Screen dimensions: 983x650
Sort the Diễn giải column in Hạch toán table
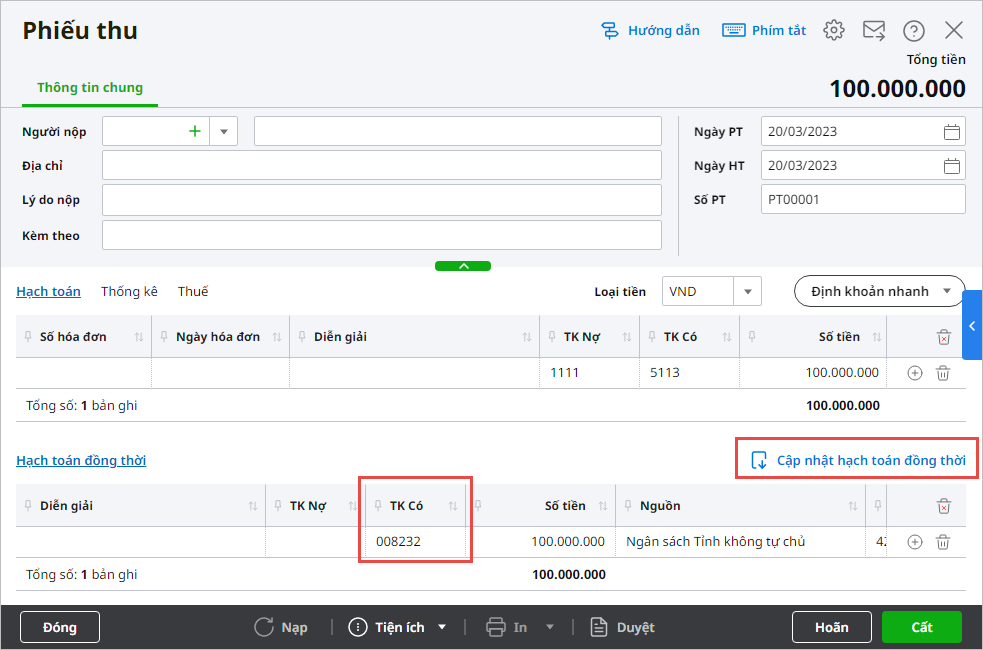(527, 337)
